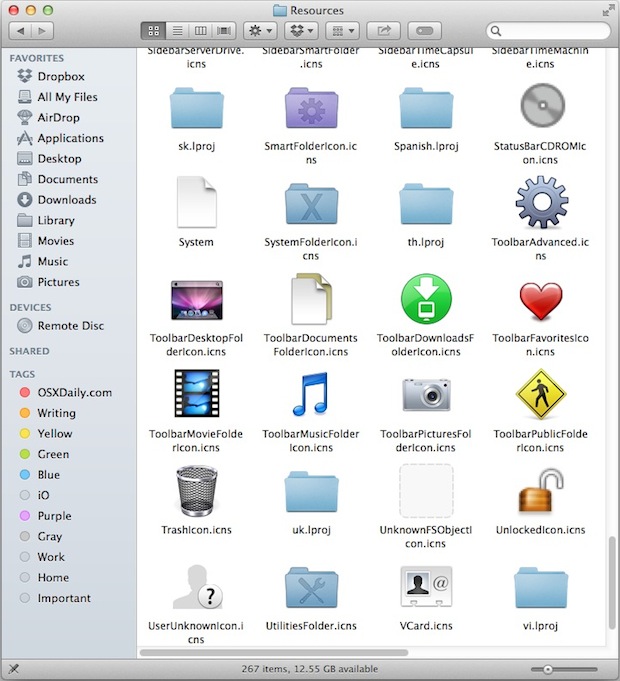The height and width of the screenshot is (681, 620).
Task: Switch to column view in toolbar
Action: tap(200, 32)
